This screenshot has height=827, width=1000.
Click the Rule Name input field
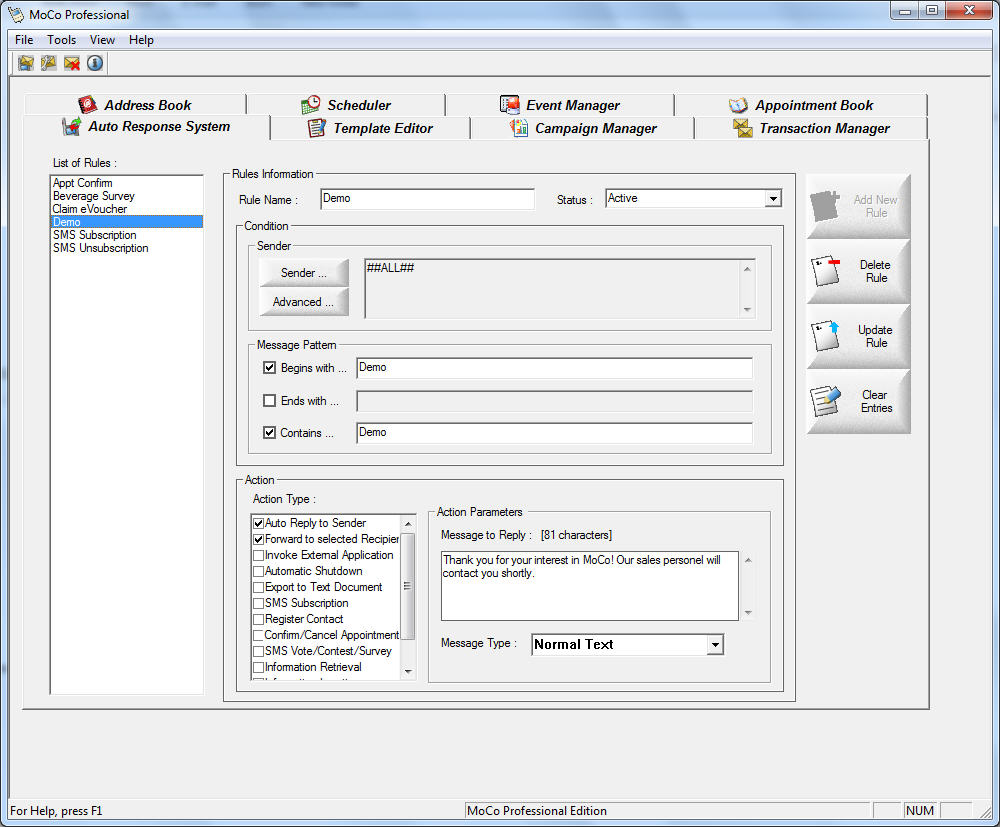tap(427, 198)
